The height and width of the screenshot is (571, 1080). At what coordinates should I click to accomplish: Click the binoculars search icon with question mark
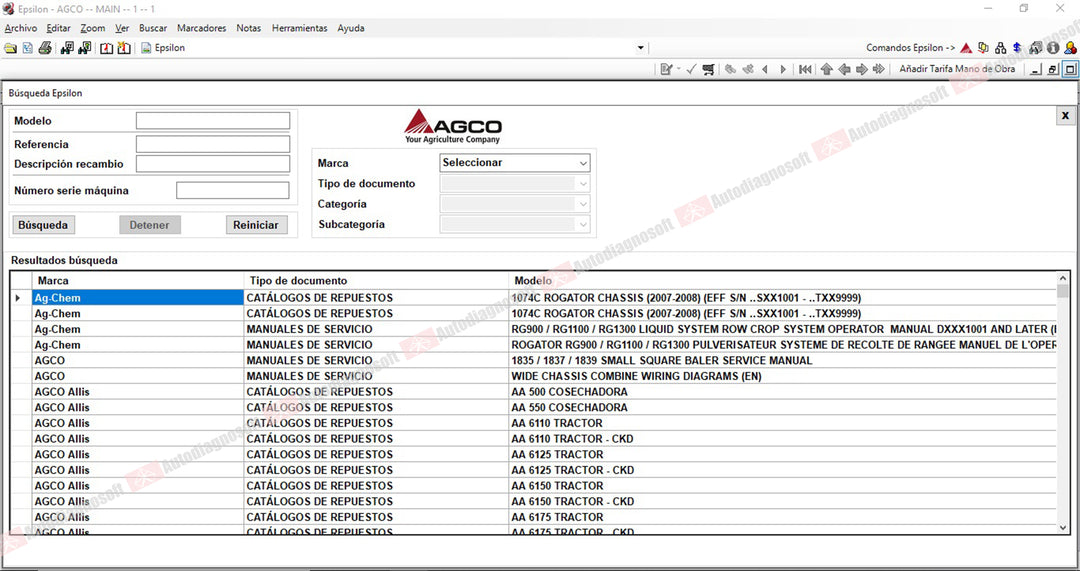click(x=85, y=48)
